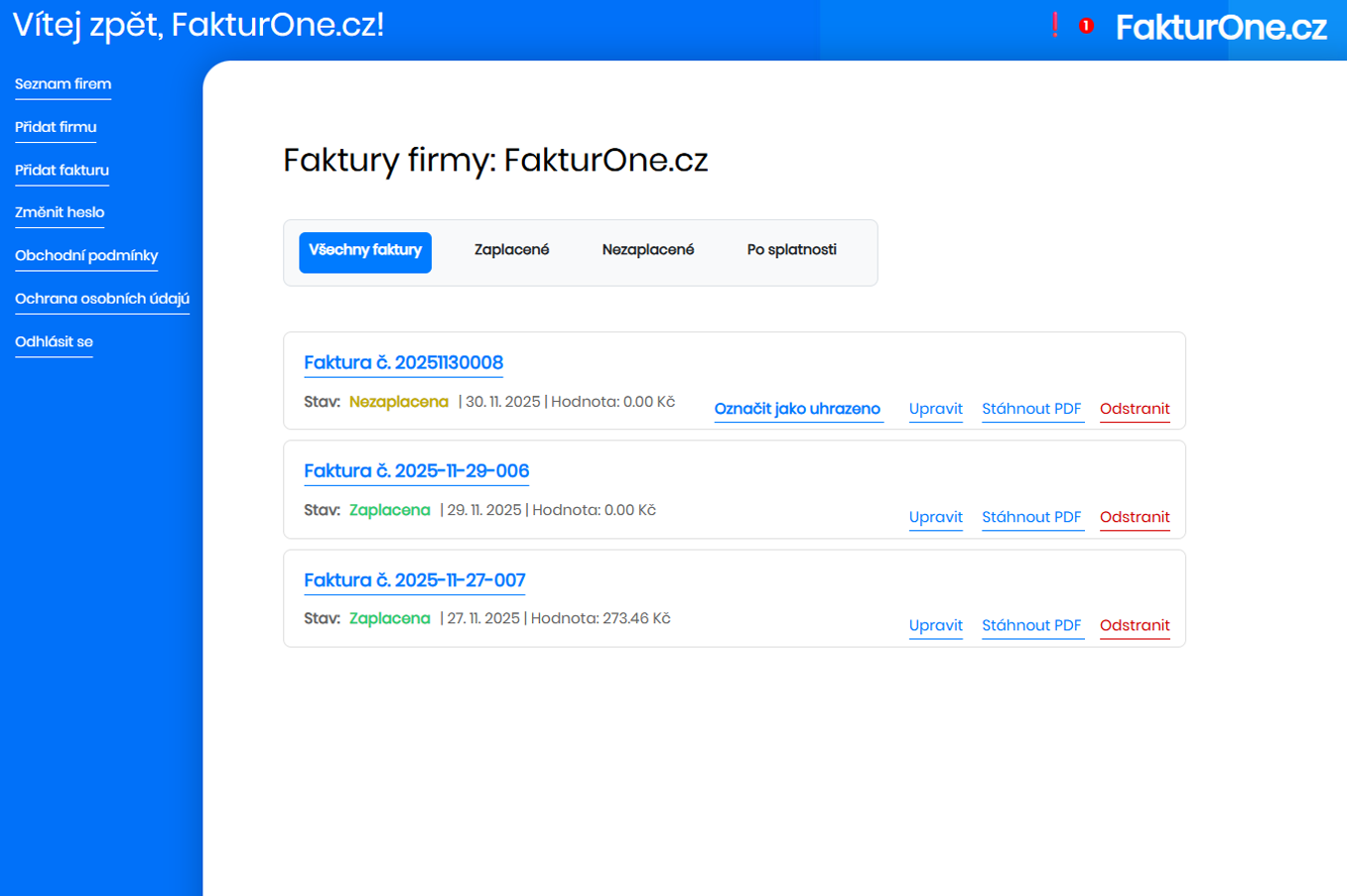This screenshot has width=1347, height=896.
Task: Select the Všechny faktury tab
Action: pyautogui.click(x=364, y=252)
